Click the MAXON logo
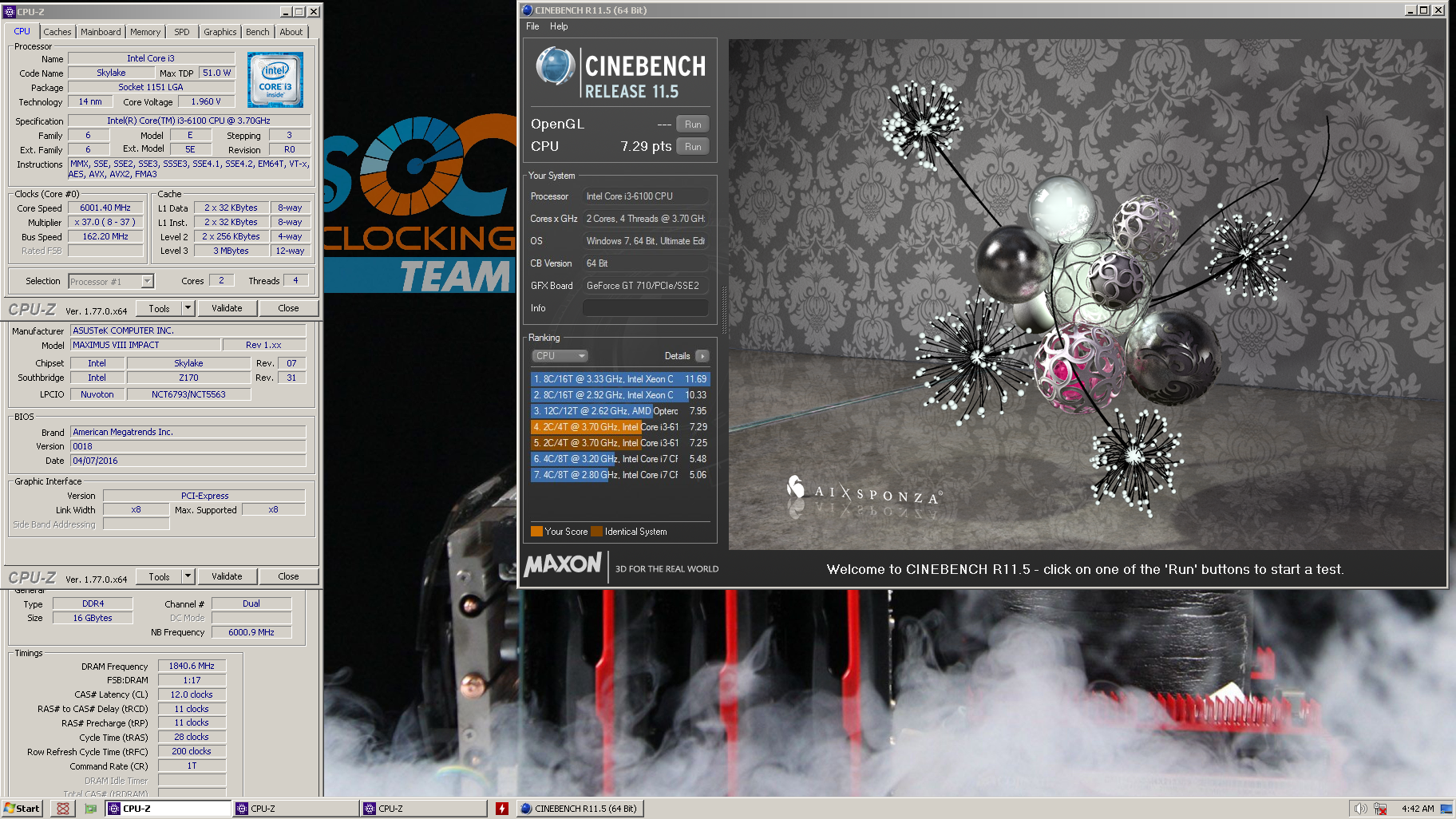The image size is (1456, 819). tap(562, 565)
